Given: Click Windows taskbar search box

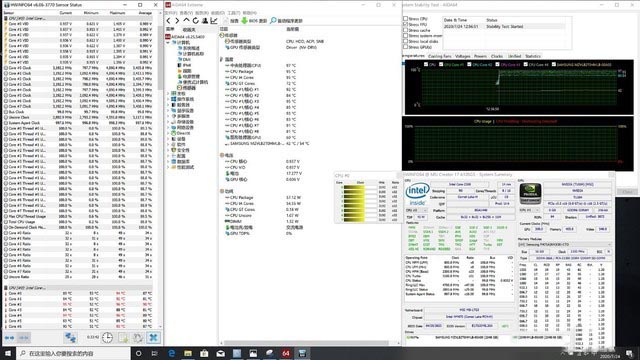Looking at the screenshot, I should [x=73, y=353].
